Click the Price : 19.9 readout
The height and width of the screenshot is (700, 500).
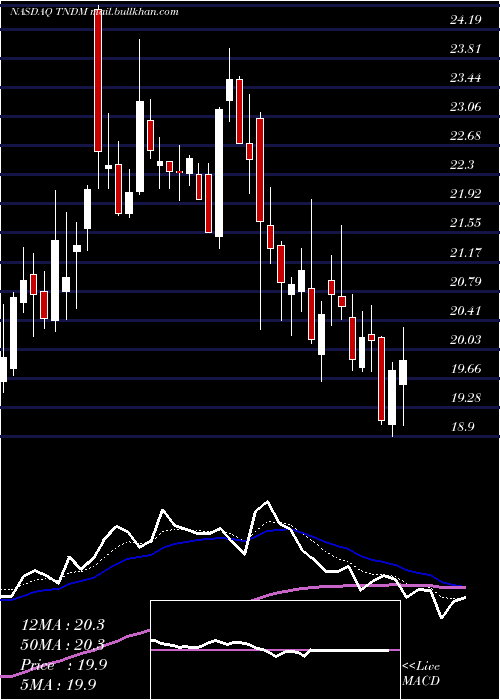click(x=64, y=665)
